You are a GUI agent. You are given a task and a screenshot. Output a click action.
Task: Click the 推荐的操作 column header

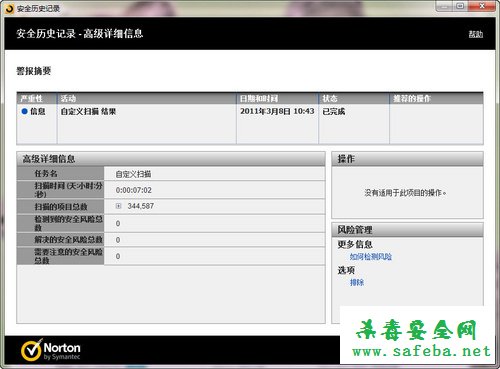(x=436, y=98)
